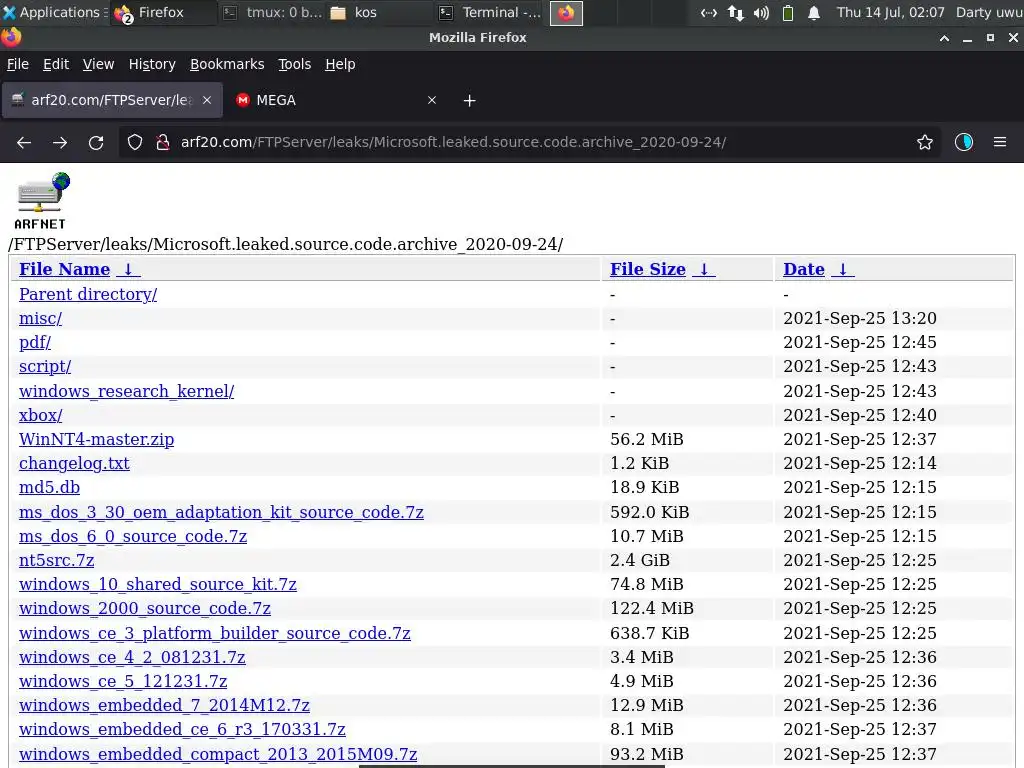
Task: Click the File Name column header link
Action: tap(65, 269)
